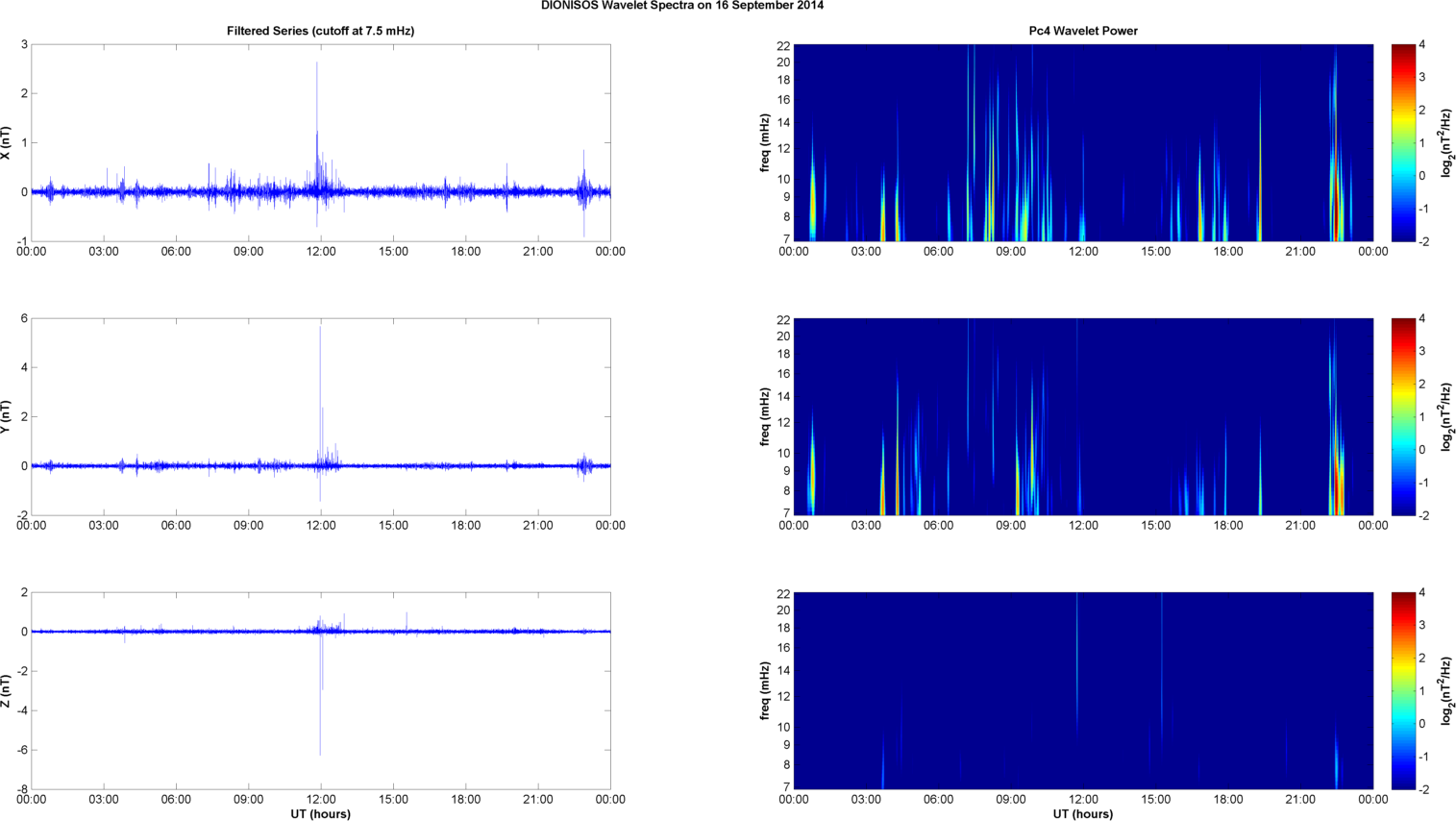
Task: Click 'log2(nT²/Hz)' label beside bottom colorbar
Action: point(1446,690)
